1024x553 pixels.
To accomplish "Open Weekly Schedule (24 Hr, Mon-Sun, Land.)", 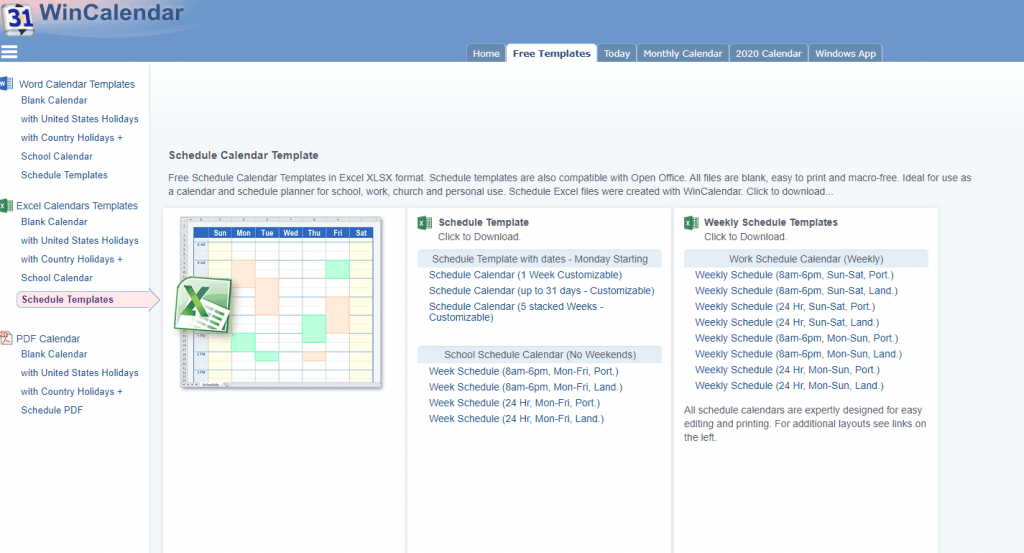I will tap(789, 386).
